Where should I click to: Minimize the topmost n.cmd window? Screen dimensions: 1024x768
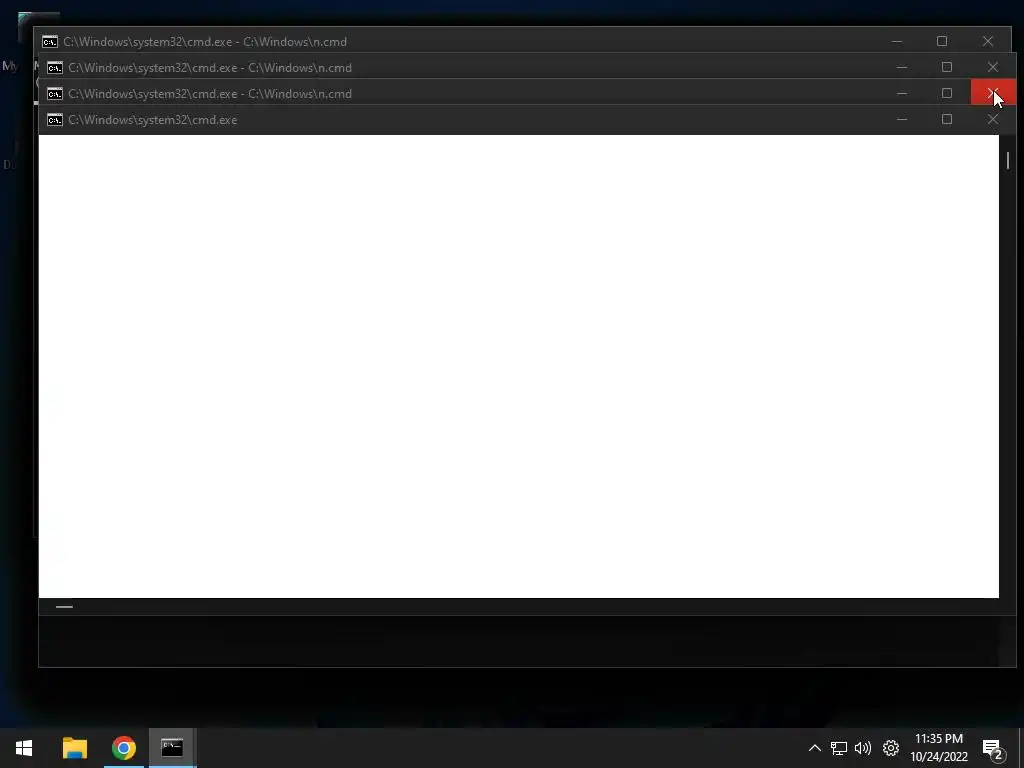[x=897, y=41]
